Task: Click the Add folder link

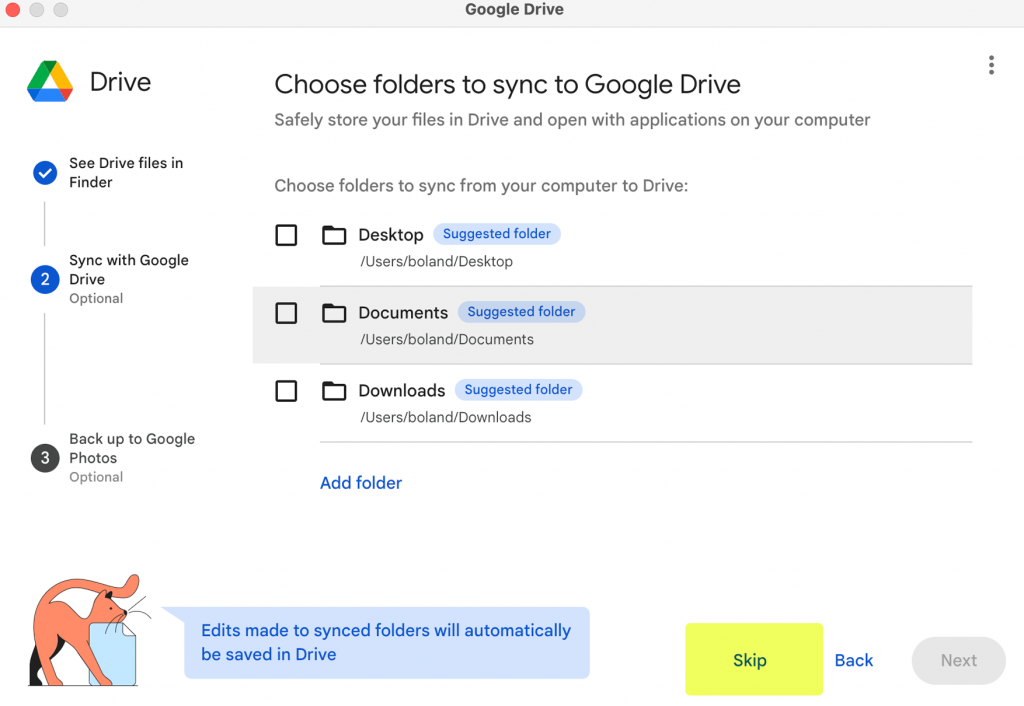Action: pyautogui.click(x=361, y=483)
